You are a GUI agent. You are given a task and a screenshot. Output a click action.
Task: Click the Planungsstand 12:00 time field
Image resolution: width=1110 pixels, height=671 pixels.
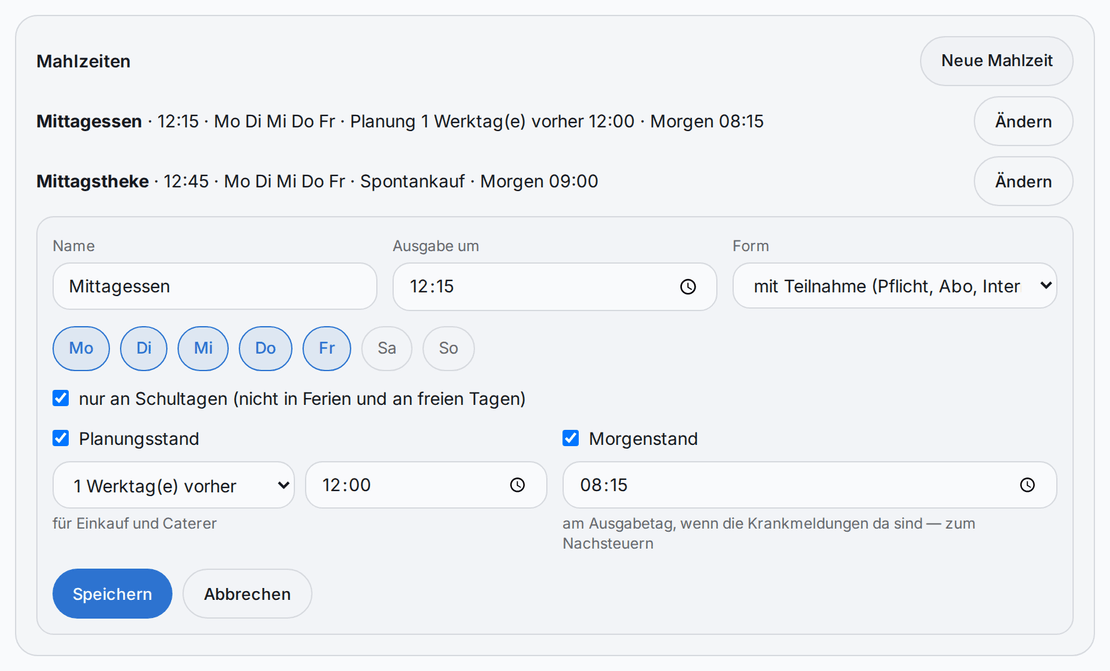coord(426,485)
